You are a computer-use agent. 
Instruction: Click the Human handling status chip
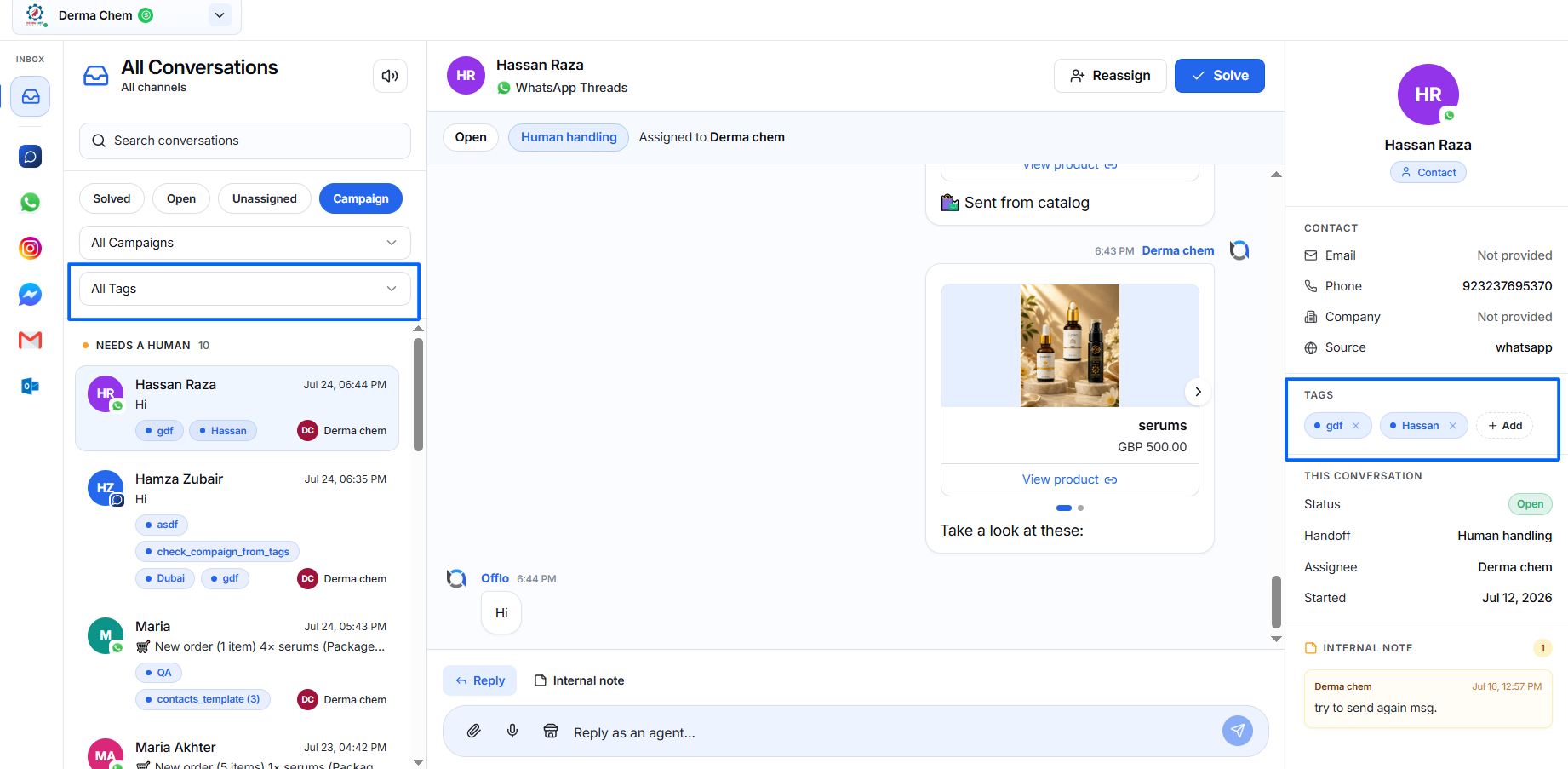(x=569, y=137)
